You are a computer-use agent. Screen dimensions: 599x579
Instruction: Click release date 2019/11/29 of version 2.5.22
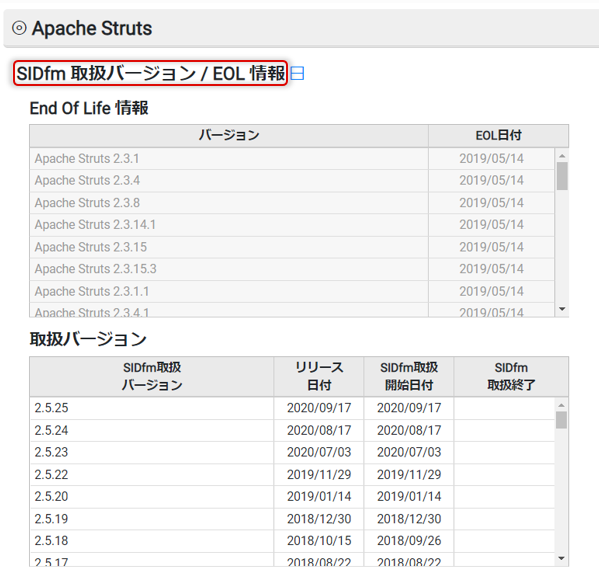pyautogui.click(x=319, y=475)
